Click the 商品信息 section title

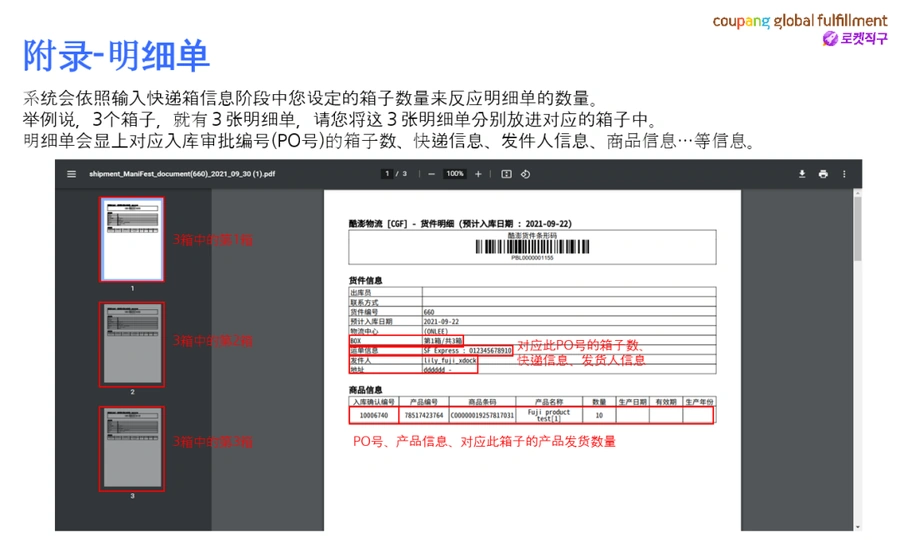point(365,390)
